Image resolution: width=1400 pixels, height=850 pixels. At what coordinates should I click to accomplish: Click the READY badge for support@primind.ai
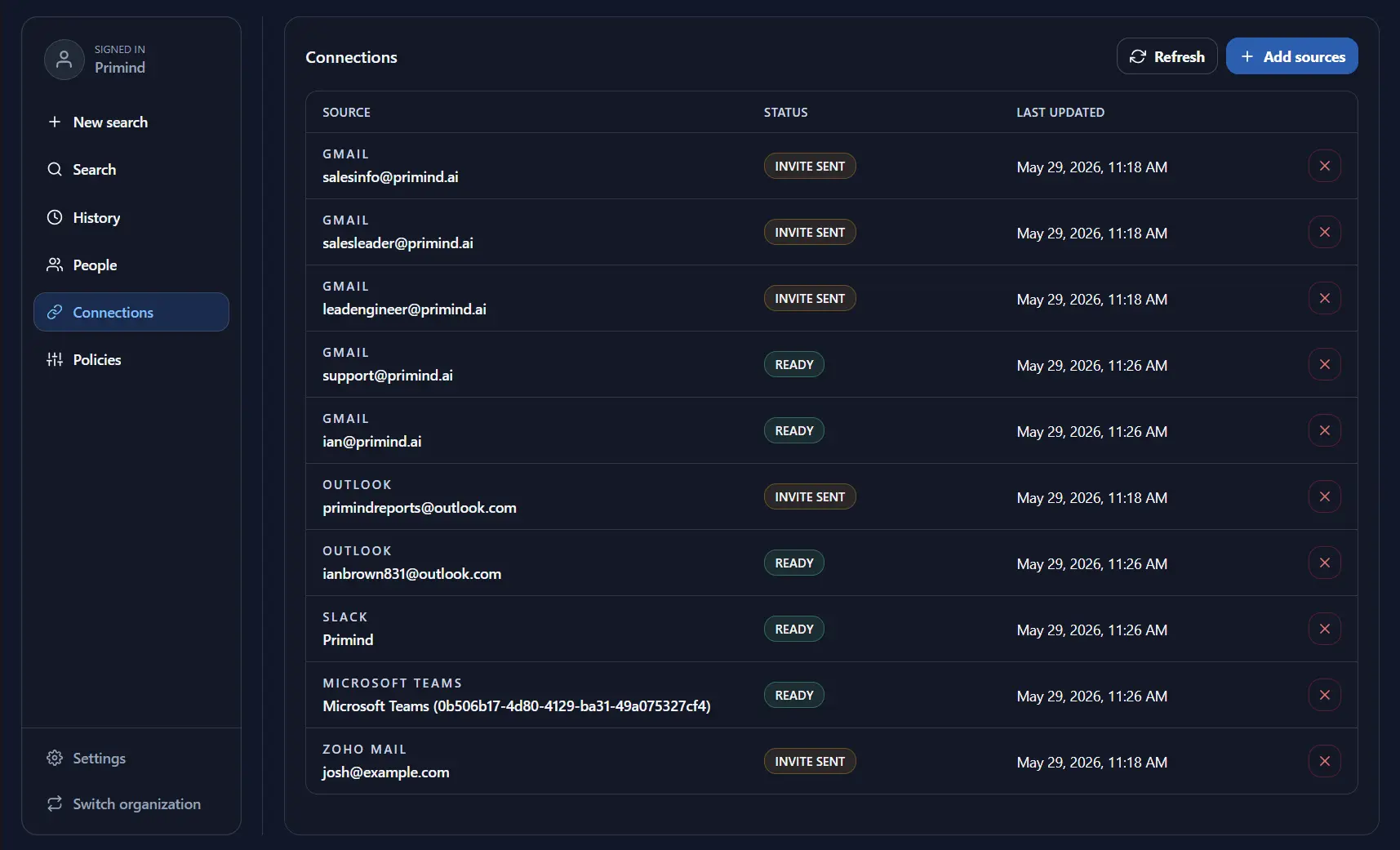click(x=794, y=364)
